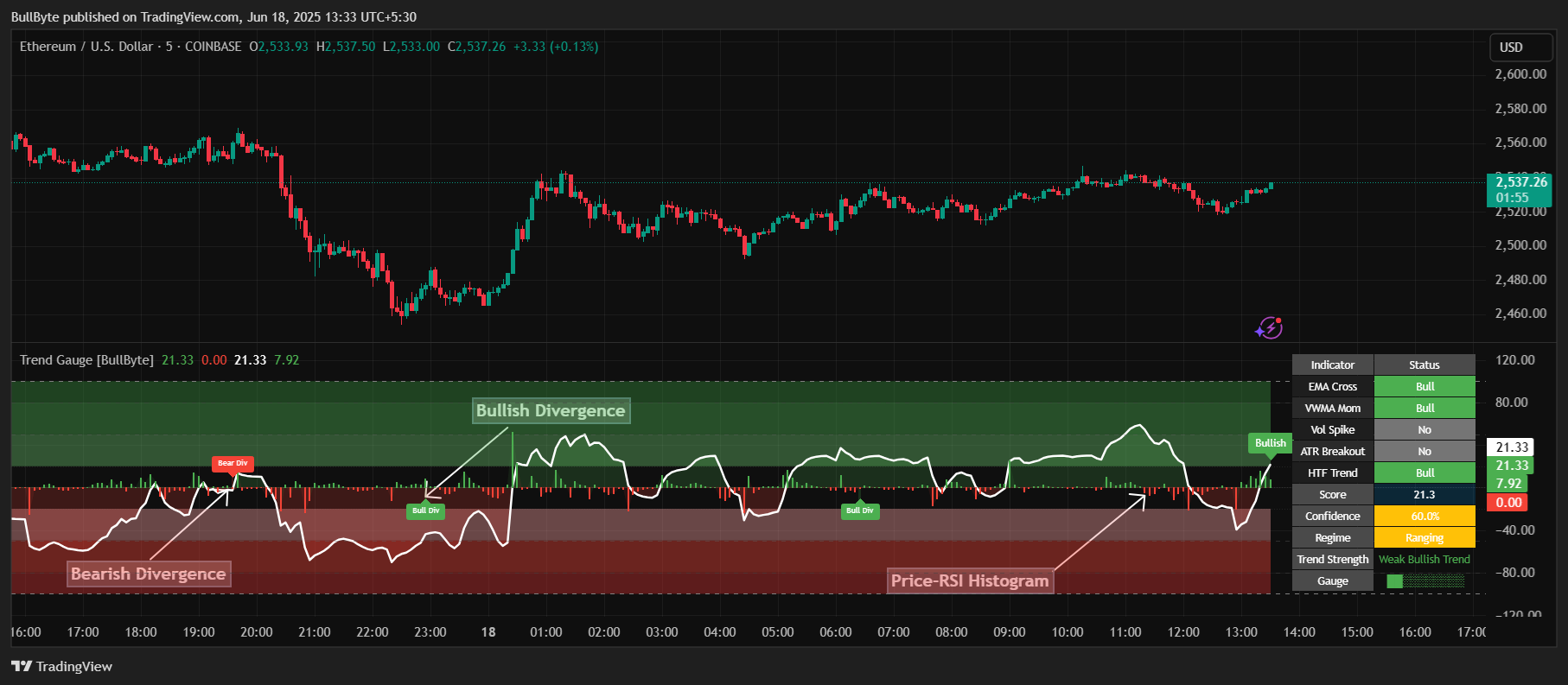Click the ATR Breakout No status cell
The height and width of the screenshot is (685, 1568).
coord(1425,452)
